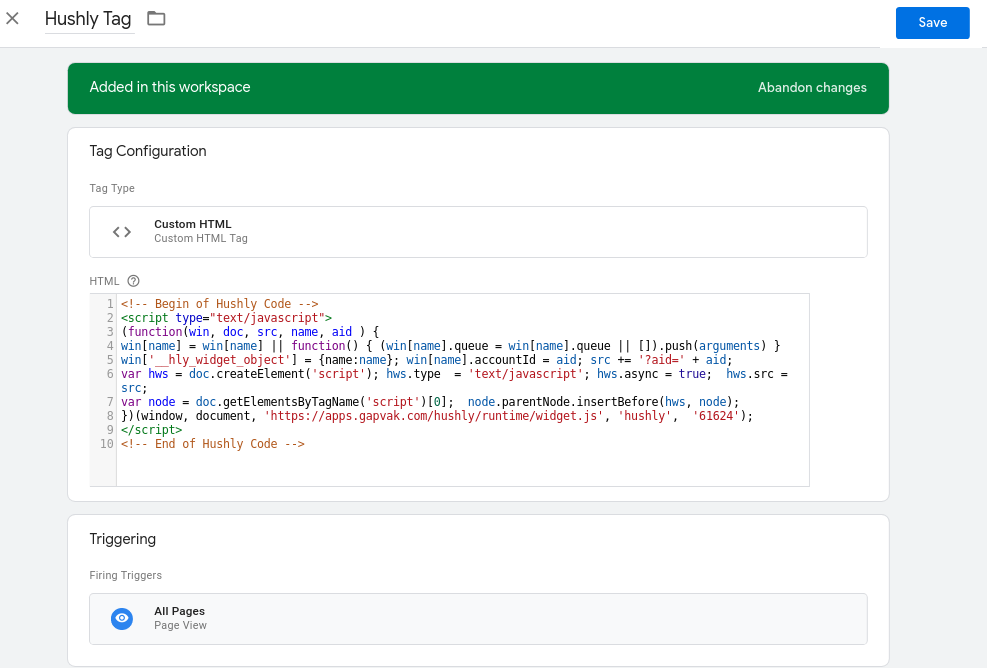
Task: Click the Tag Configuration heading
Action: click(148, 151)
